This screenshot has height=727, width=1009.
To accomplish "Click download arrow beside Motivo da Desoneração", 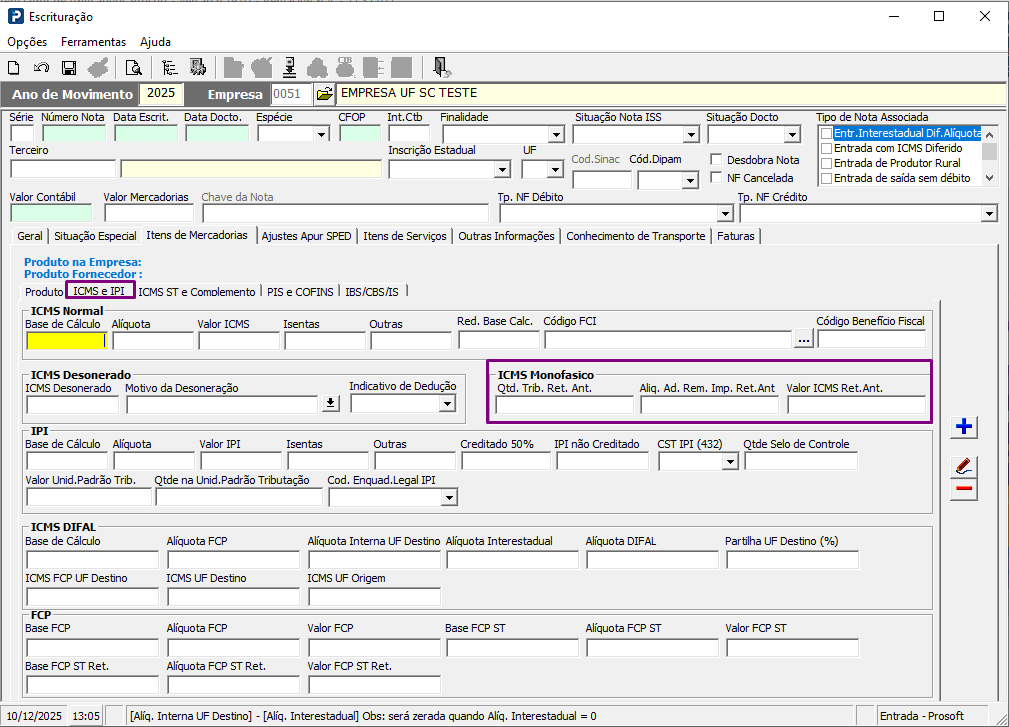I will (330, 403).
